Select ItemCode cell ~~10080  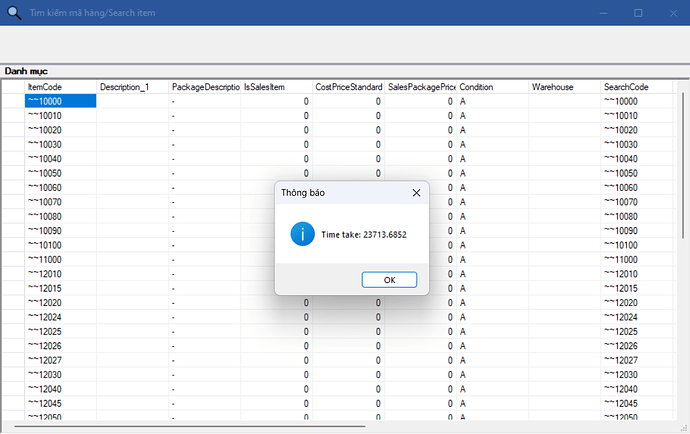pyautogui.click(x=60, y=217)
